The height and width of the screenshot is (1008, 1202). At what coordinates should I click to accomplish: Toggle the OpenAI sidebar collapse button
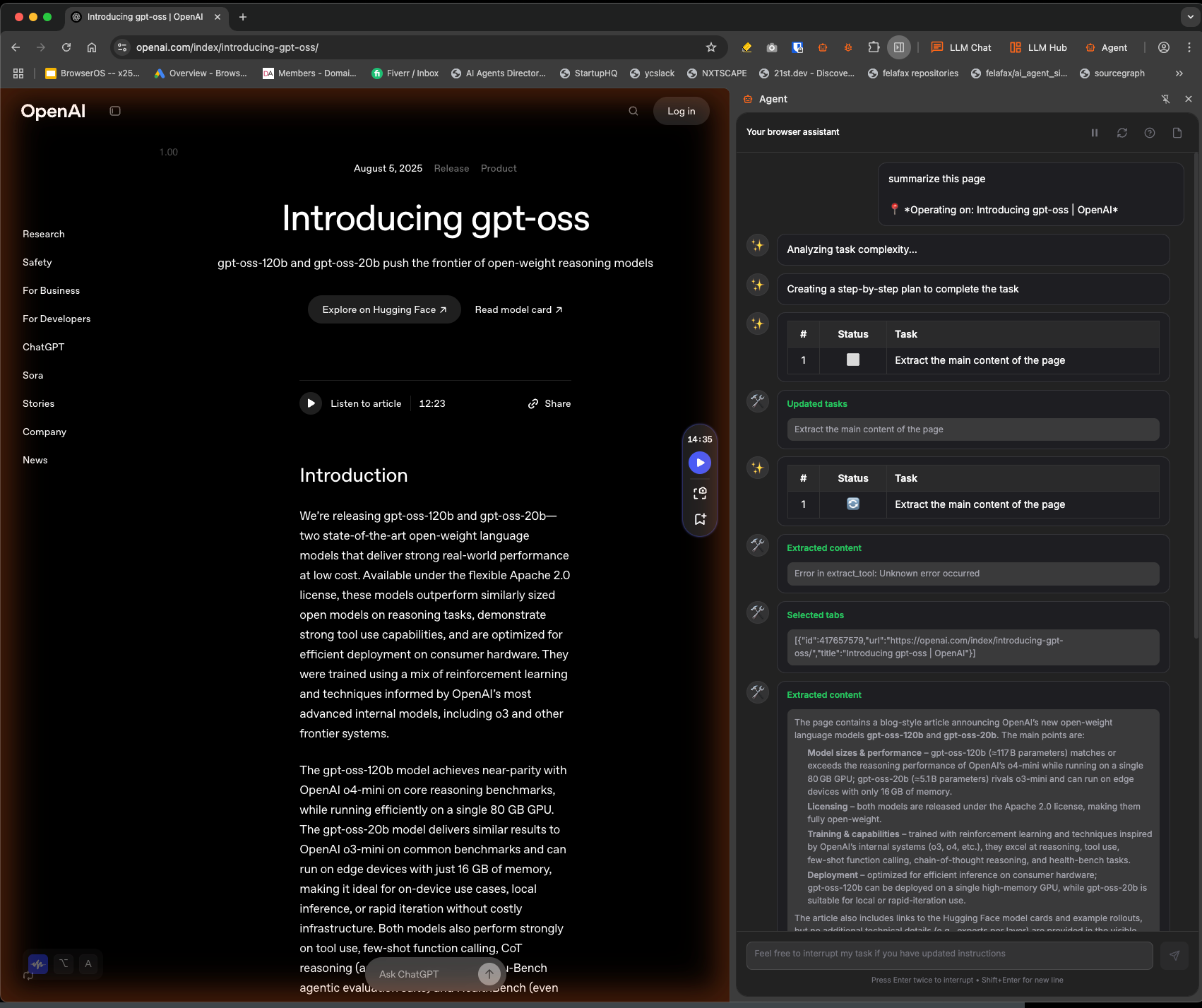(115, 111)
